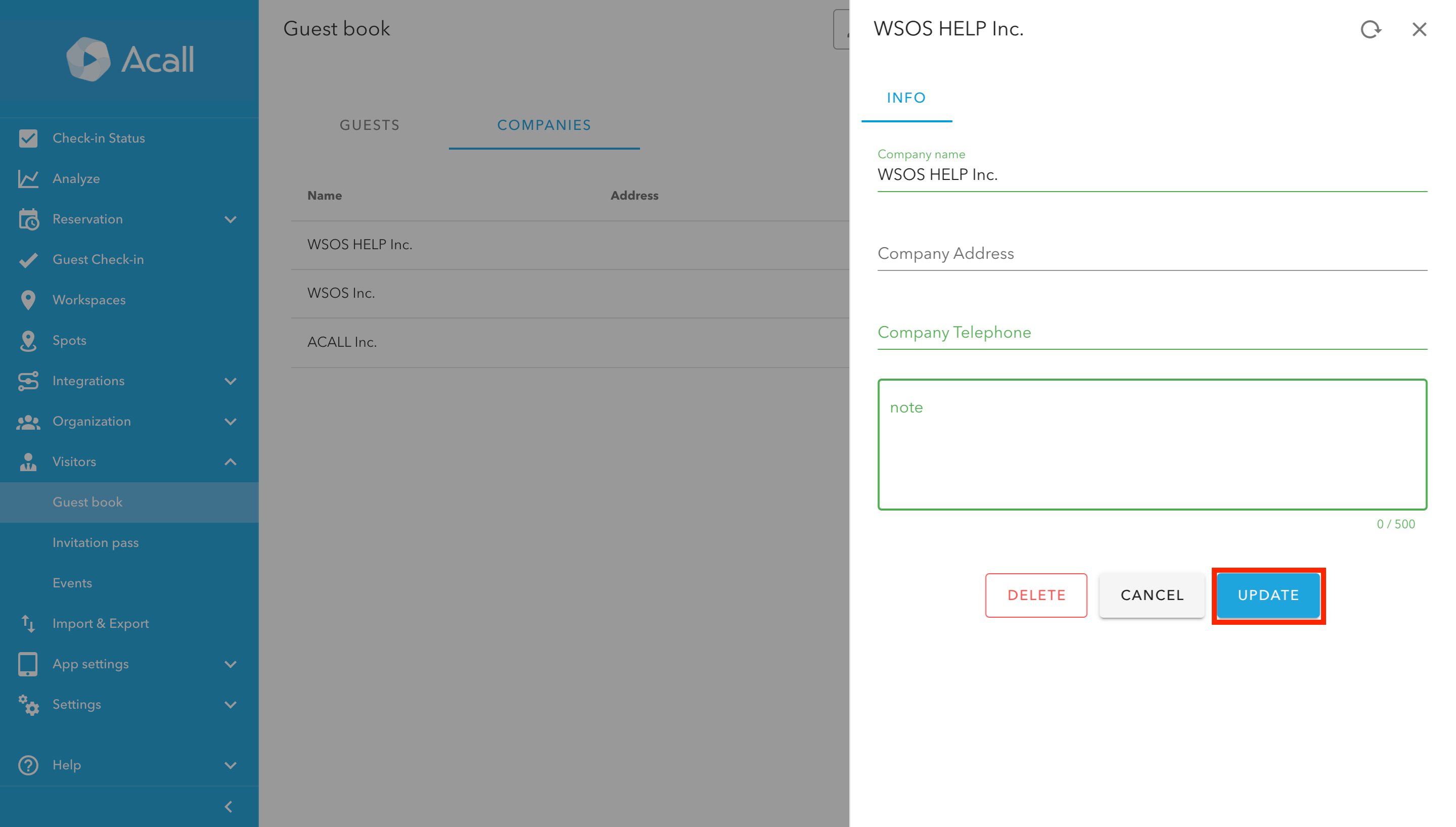1456x827 pixels.
Task: Select the INFO tab
Action: coord(906,98)
